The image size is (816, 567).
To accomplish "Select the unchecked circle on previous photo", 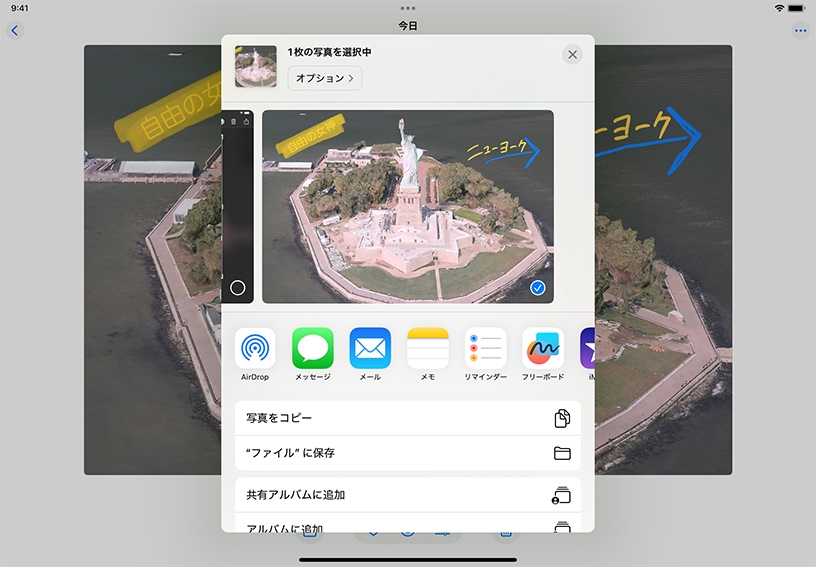I will [x=238, y=288].
